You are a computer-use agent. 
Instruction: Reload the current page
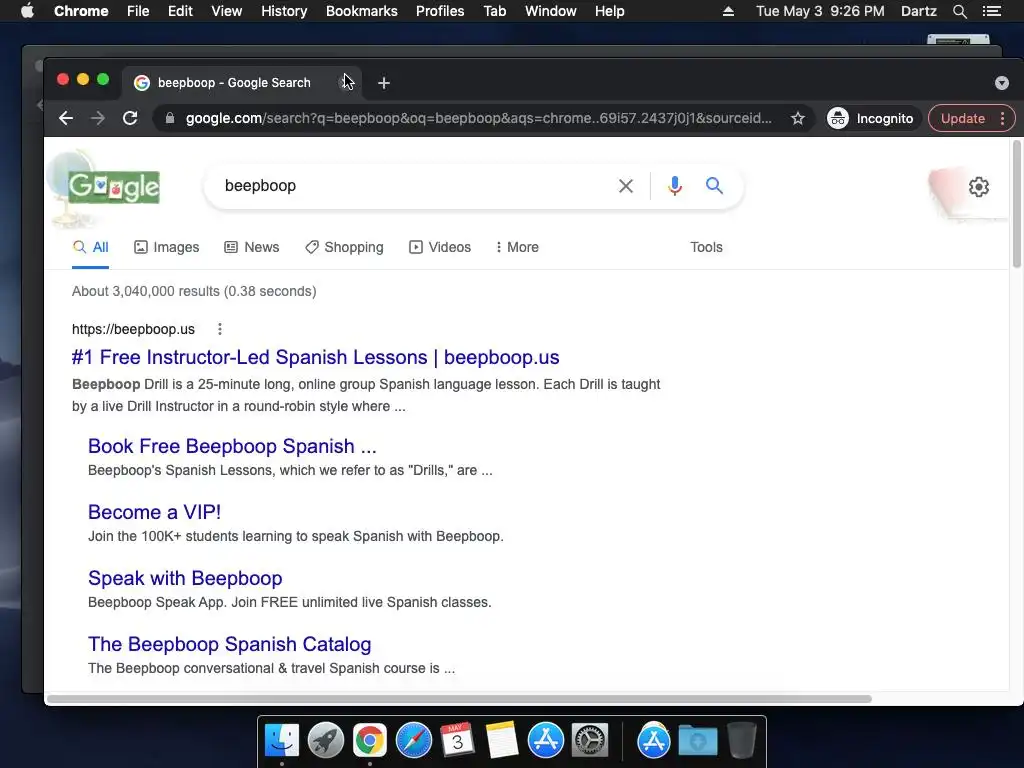130,118
